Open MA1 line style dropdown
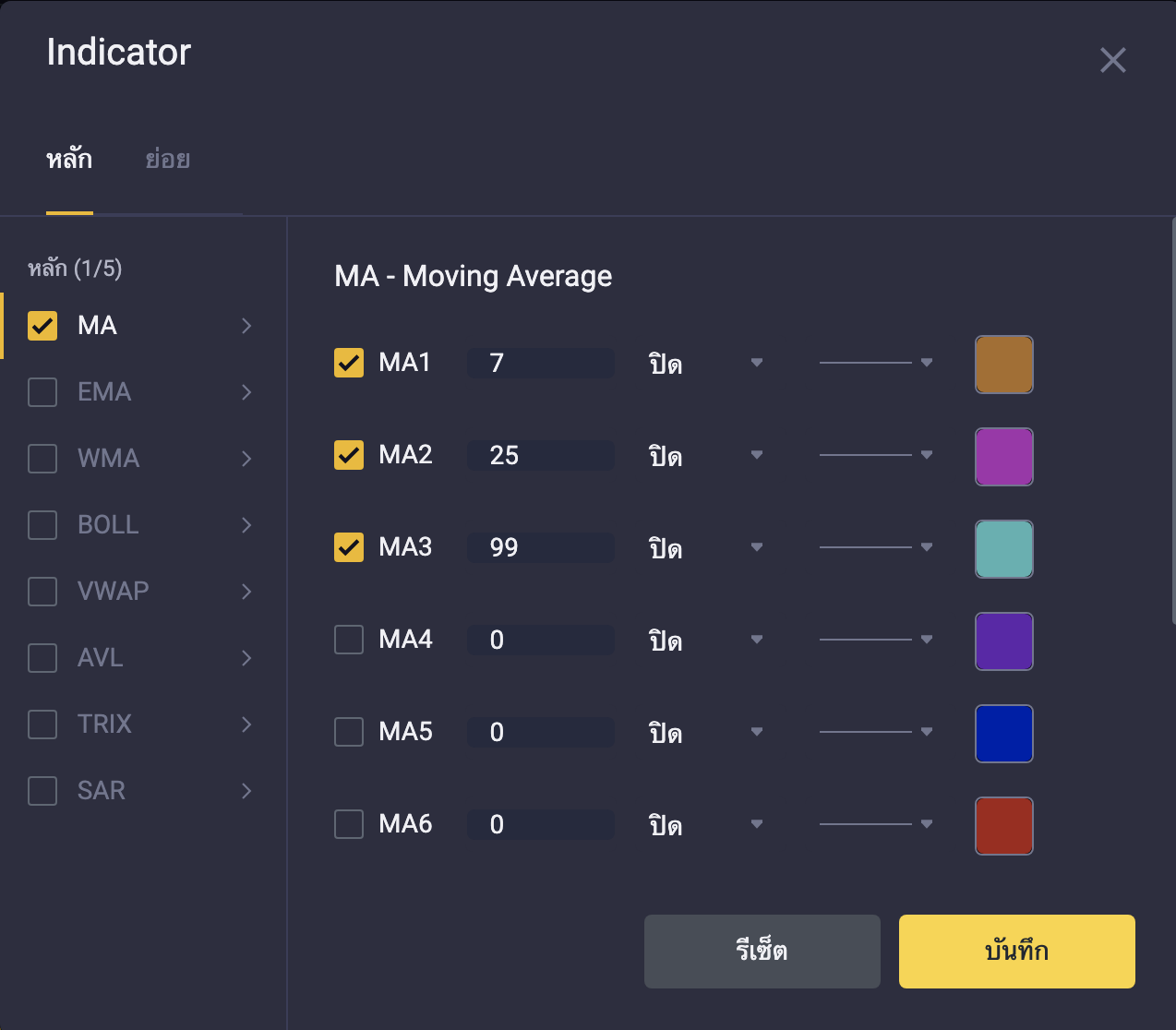The height and width of the screenshot is (1030, 1176). coord(875,363)
